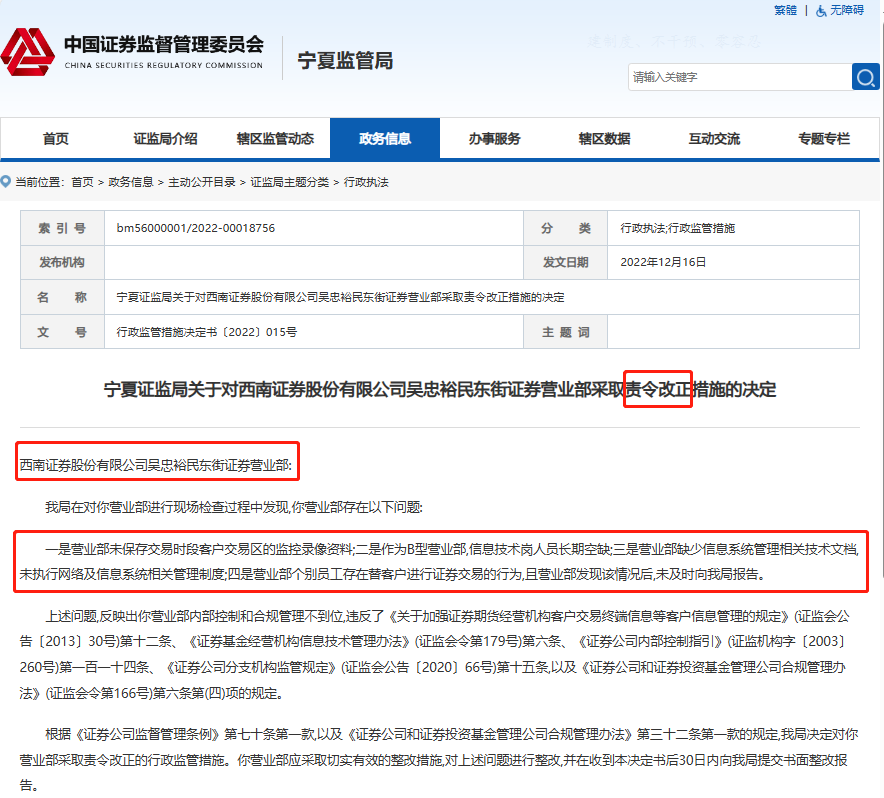884x798 pixels.
Task: Open the 证监局介绍 navigation tab
Action: click(x=165, y=139)
